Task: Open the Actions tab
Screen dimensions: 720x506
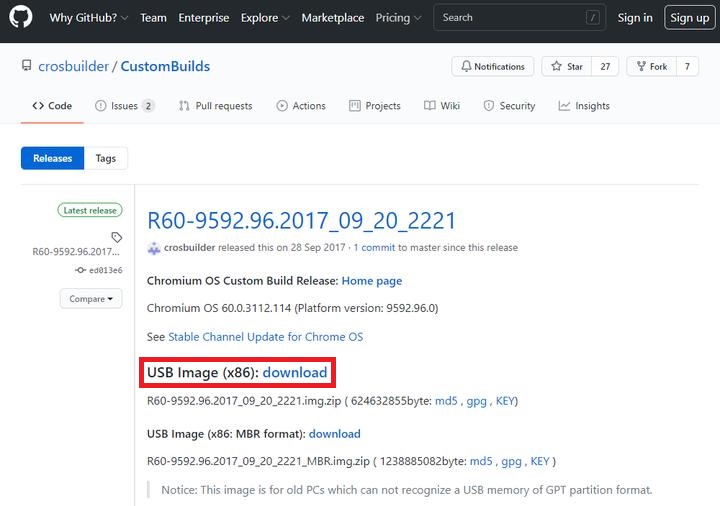Action: [x=301, y=106]
